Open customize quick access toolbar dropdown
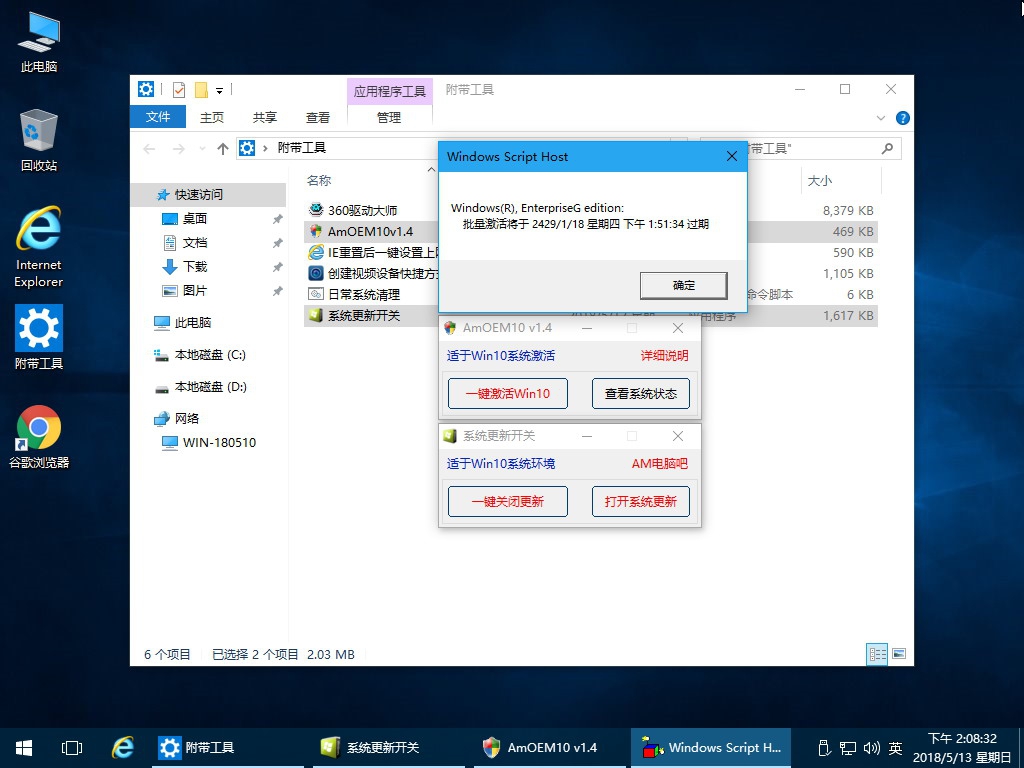1024x768 pixels. tap(219, 90)
